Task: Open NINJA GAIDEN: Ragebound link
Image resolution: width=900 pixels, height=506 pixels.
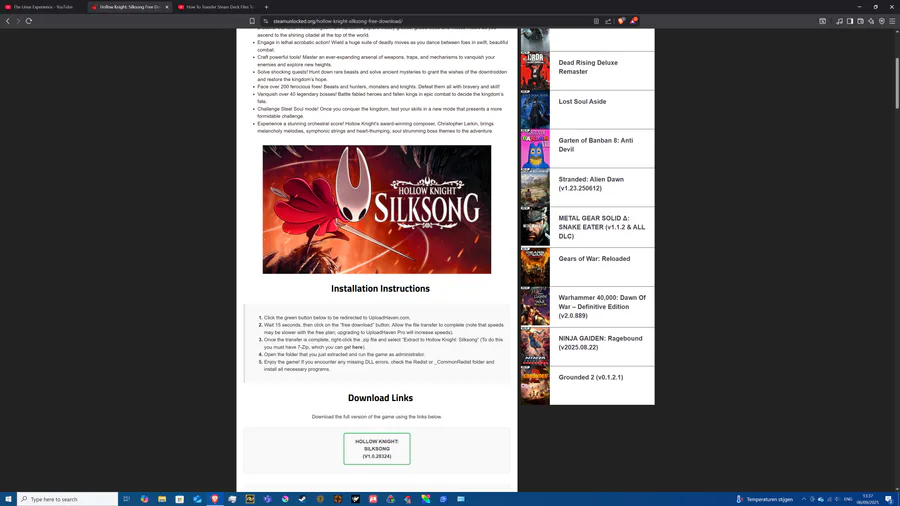Action: (x=600, y=342)
